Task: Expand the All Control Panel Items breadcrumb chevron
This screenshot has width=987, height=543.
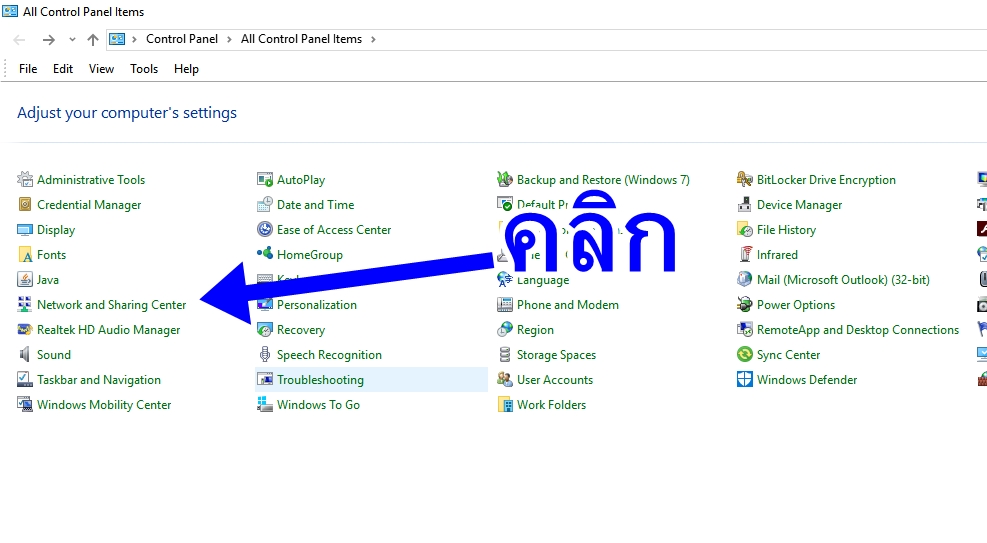Action: [373, 40]
